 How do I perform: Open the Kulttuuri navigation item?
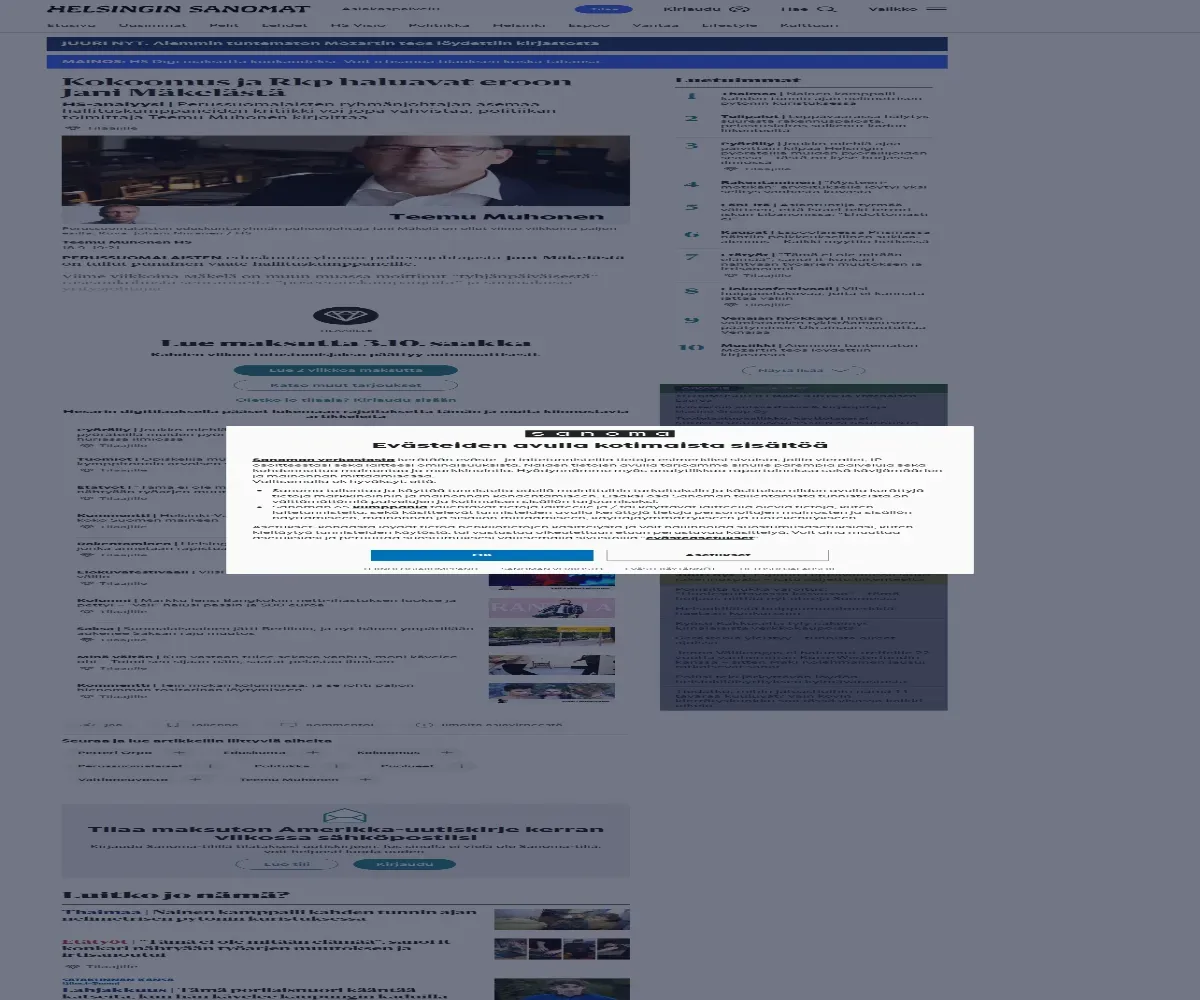809,24
